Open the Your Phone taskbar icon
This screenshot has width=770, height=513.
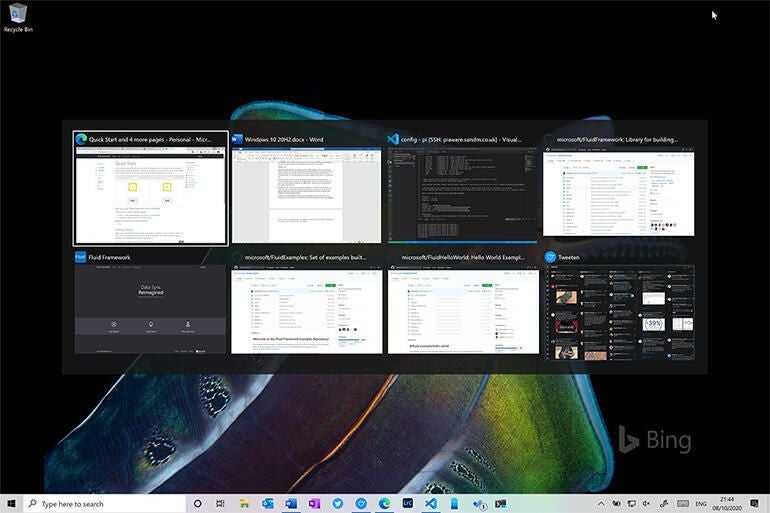coord(455,504)
